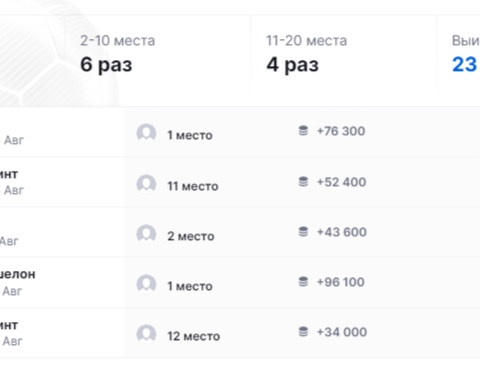The height and width of the screenshot is (374, 480).
Task: Click the coins icon beside +96 100
Action: 303,282
